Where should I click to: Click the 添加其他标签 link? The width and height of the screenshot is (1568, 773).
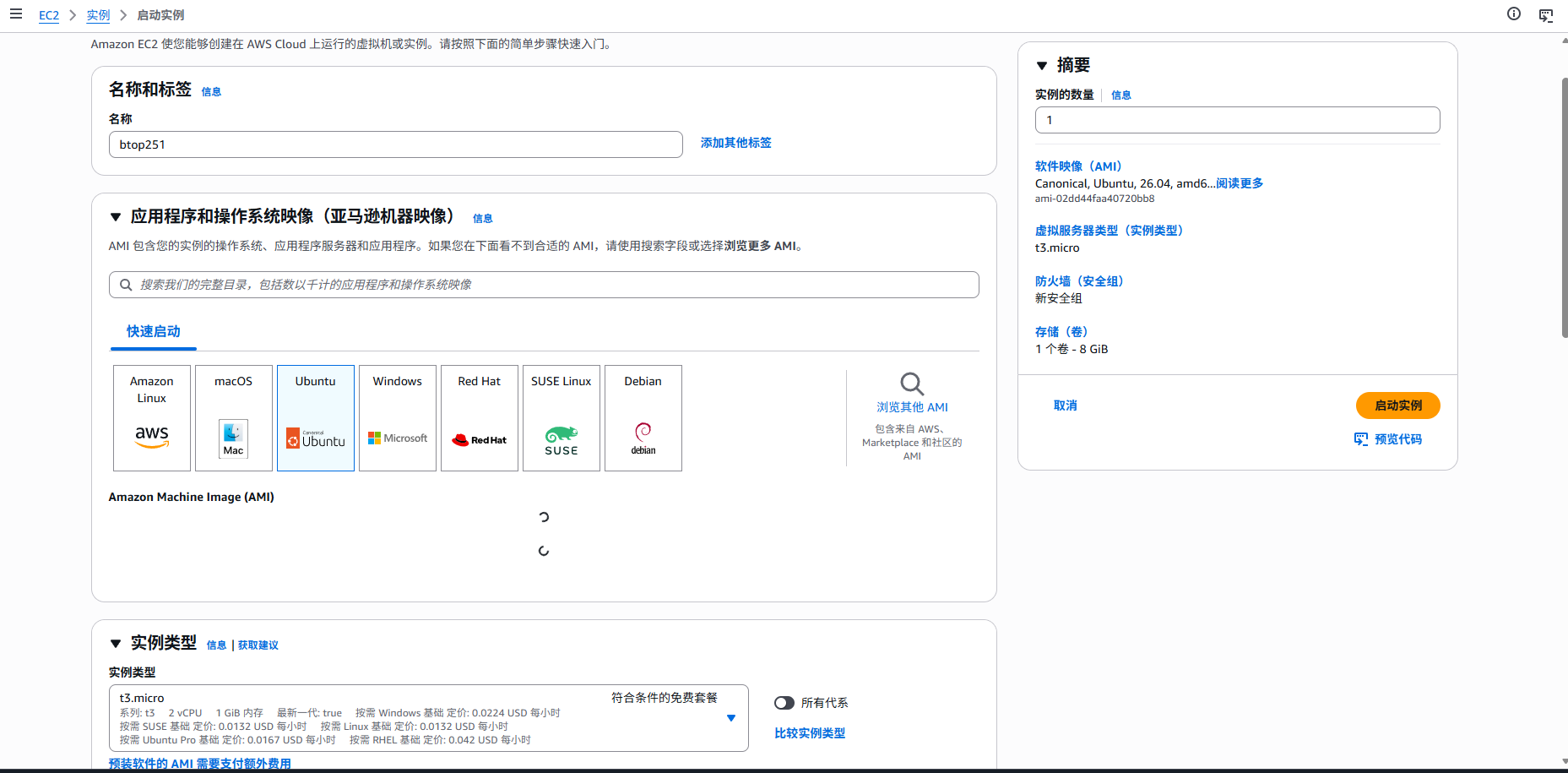tap(736, 143)
